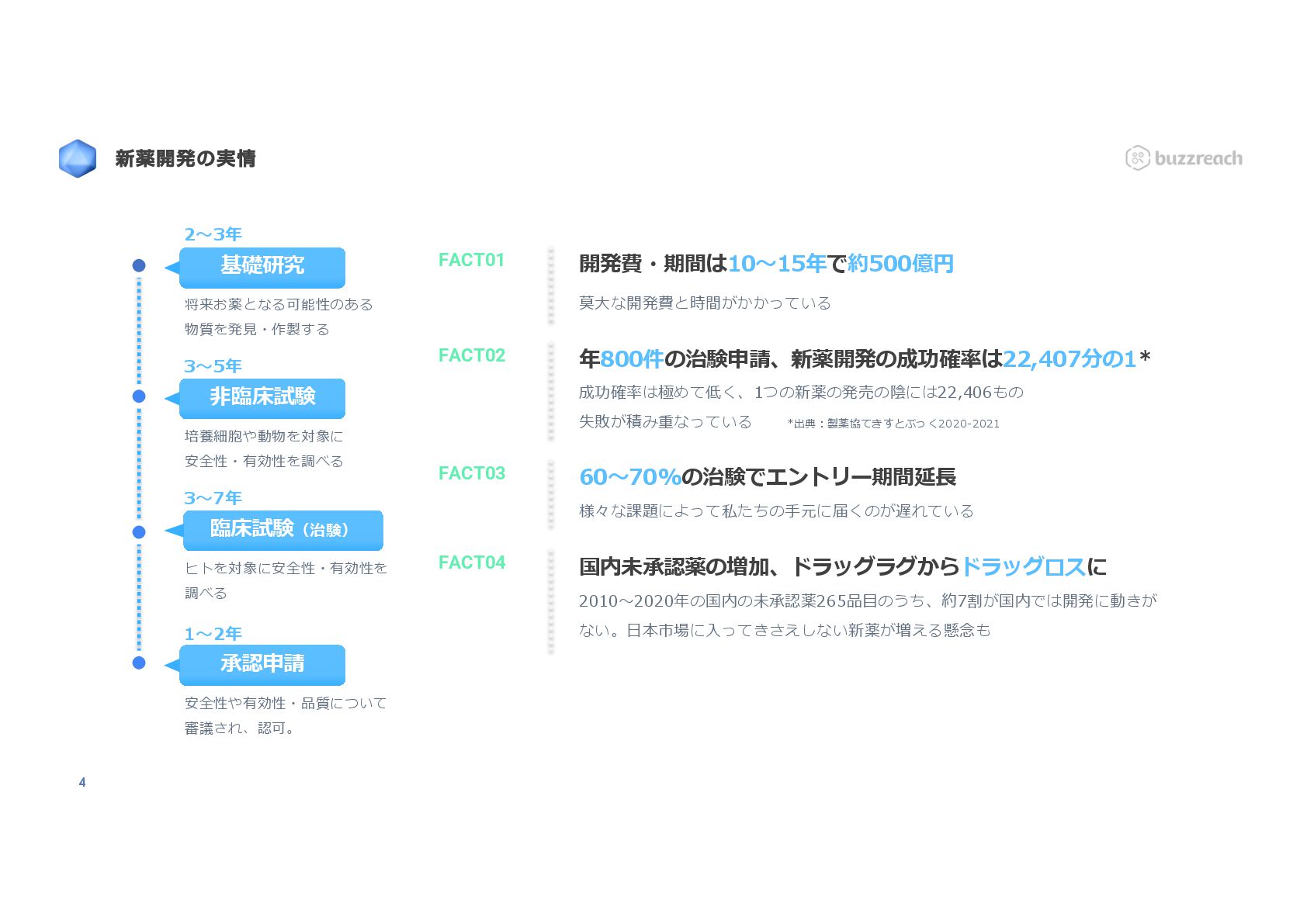Click the 3〜7年 duration label

click(213, 498)
